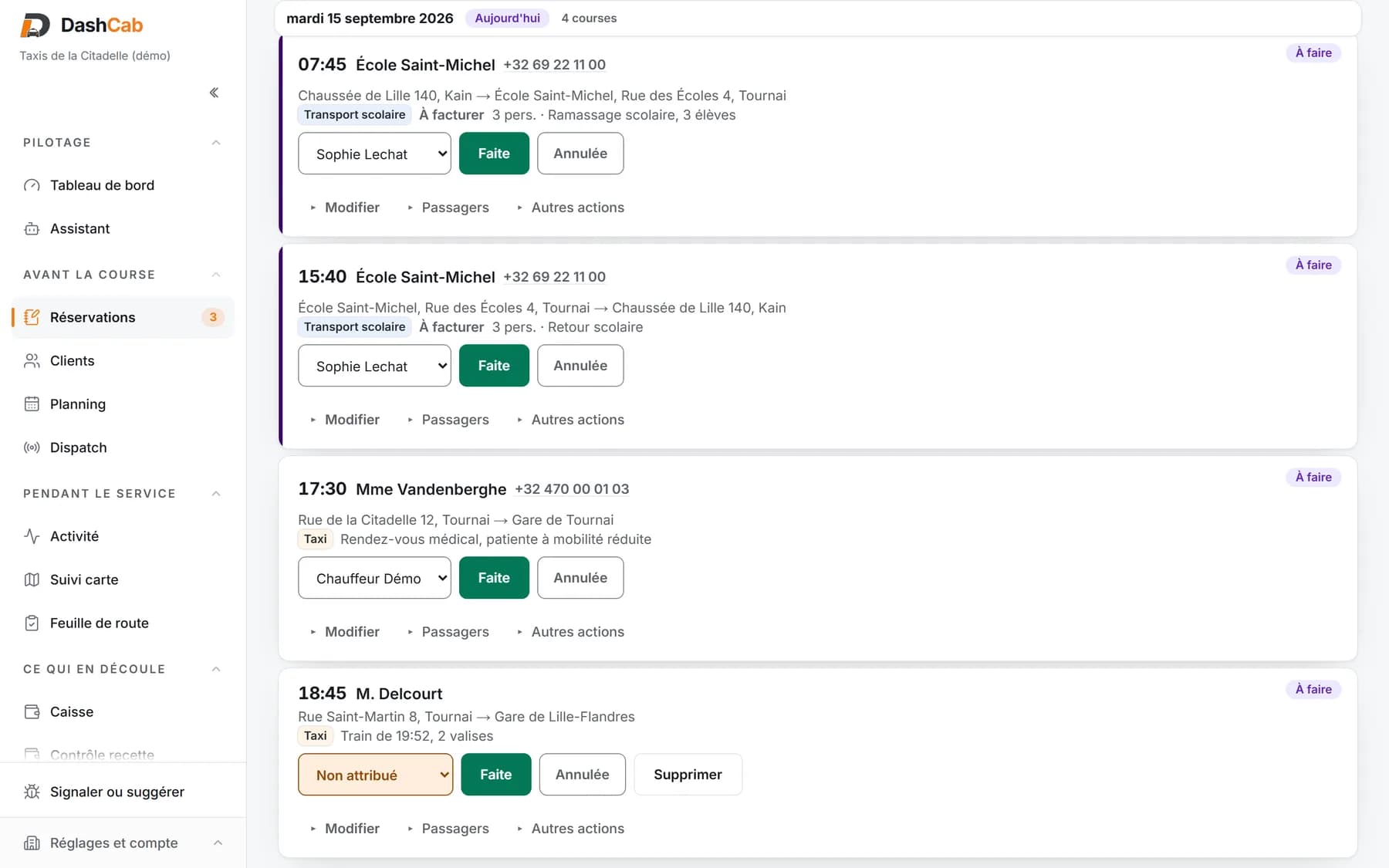Click the bug icon for Signaler ou suggérer

[32, 792]
